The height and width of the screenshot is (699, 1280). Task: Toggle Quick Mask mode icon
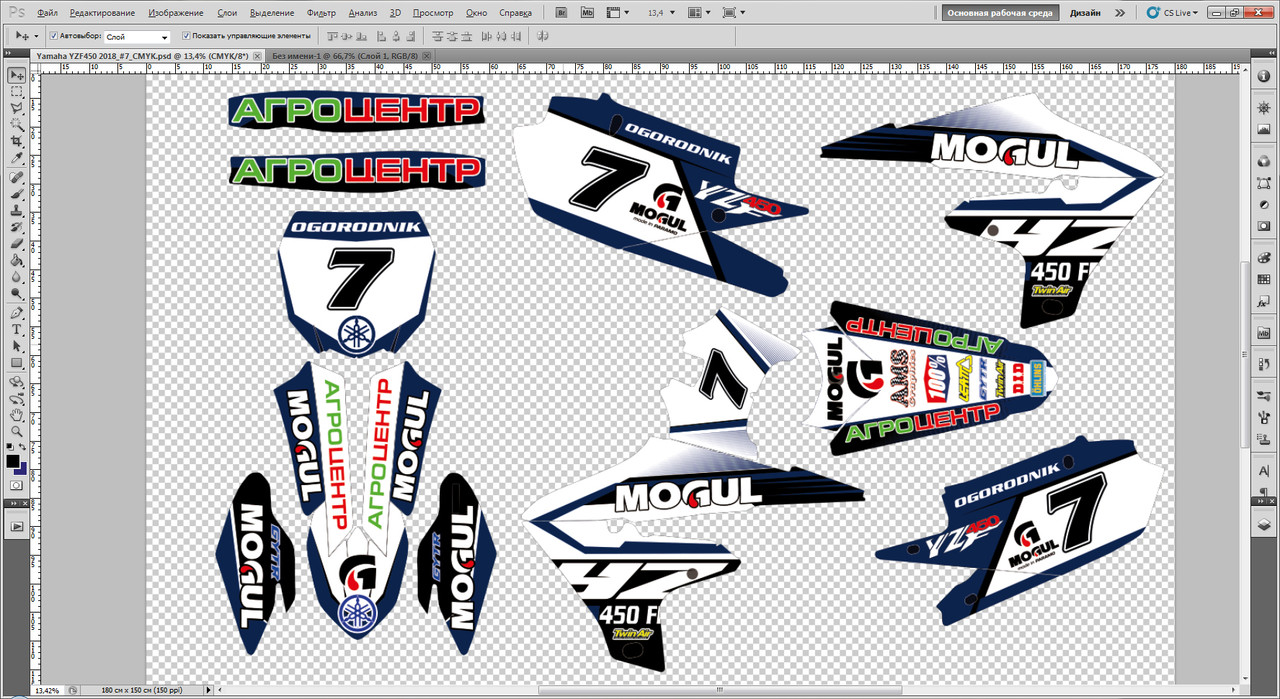pyautogui.click(x=17, y=485)
